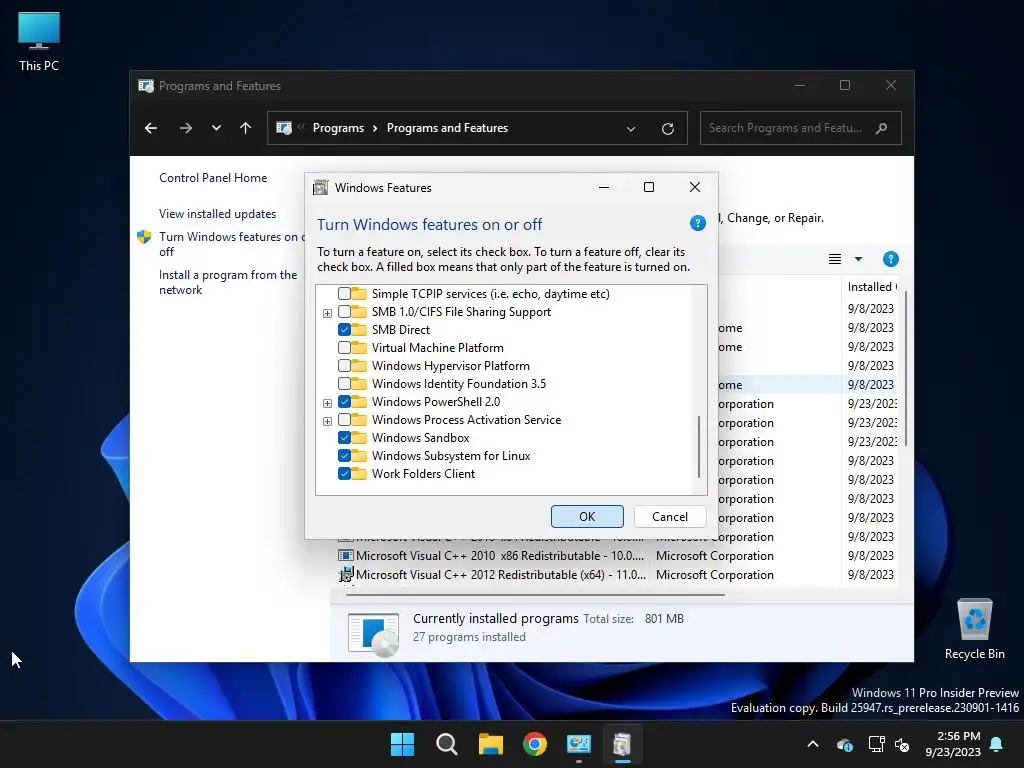Click the view options list icon
Screen dimensions: 1024x768
(835, 259)
